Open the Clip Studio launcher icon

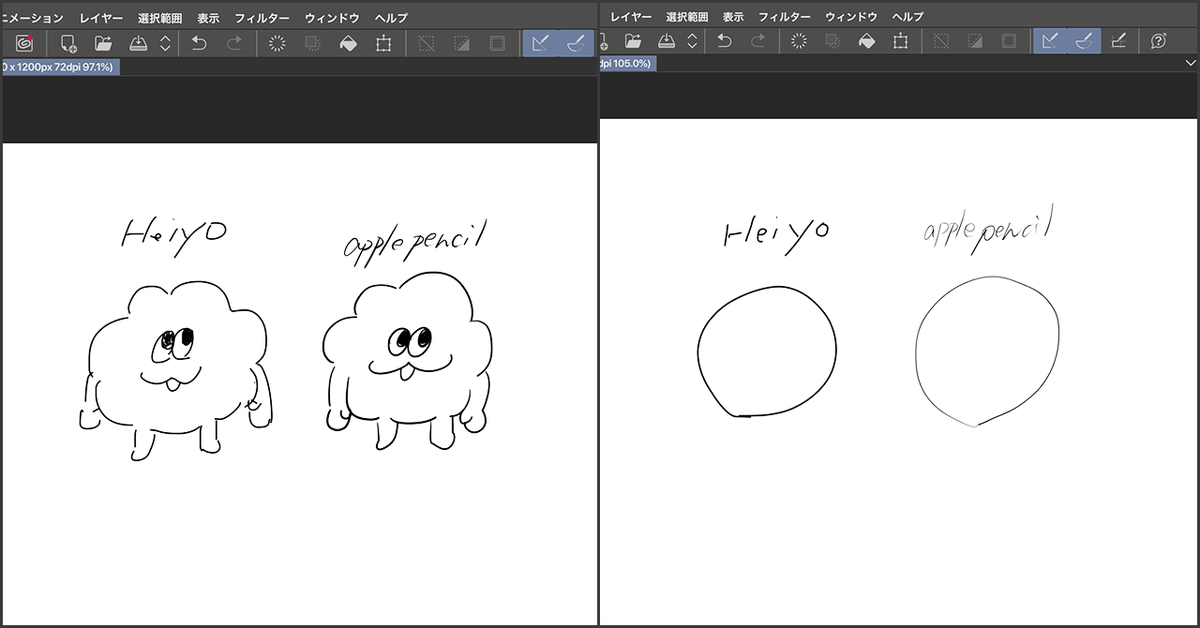point(24,43)
